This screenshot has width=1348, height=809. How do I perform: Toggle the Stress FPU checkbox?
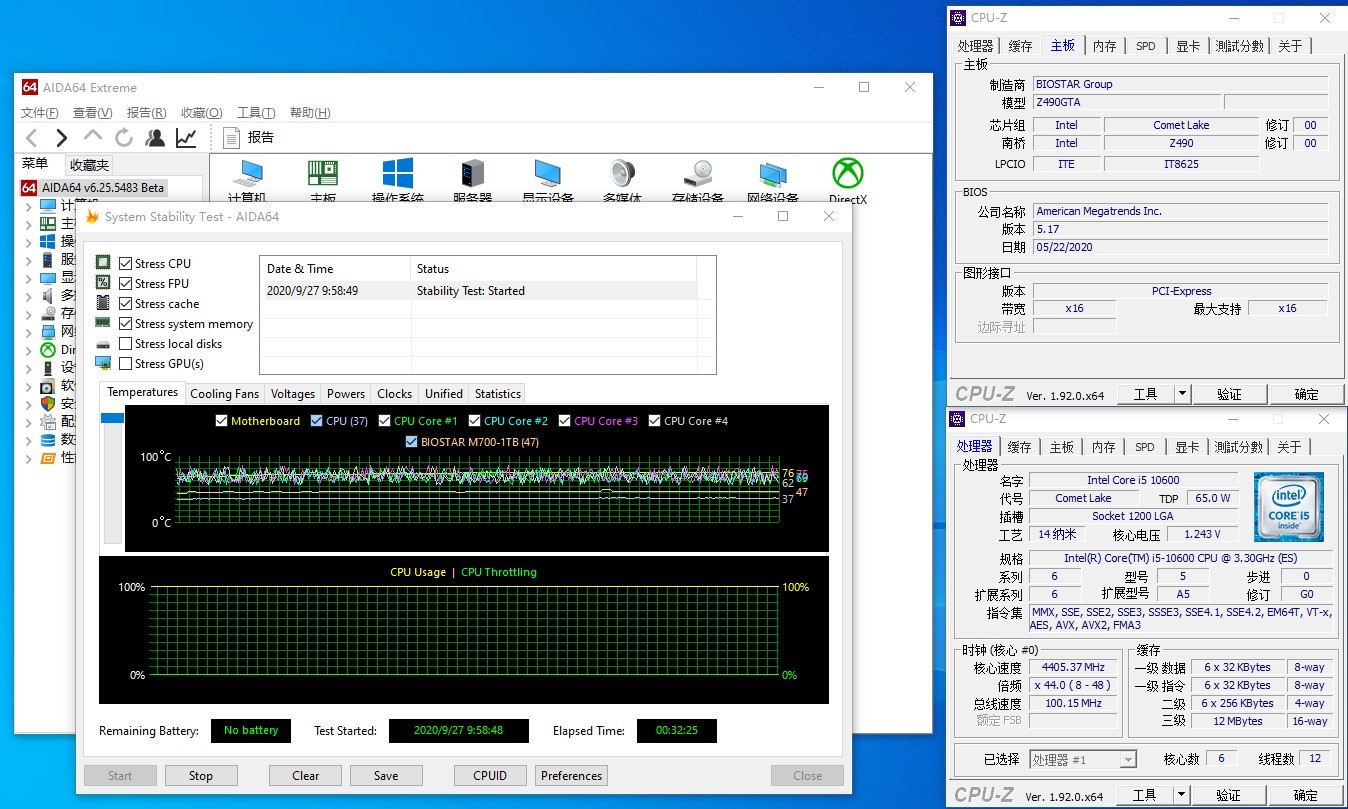point(125,283)
